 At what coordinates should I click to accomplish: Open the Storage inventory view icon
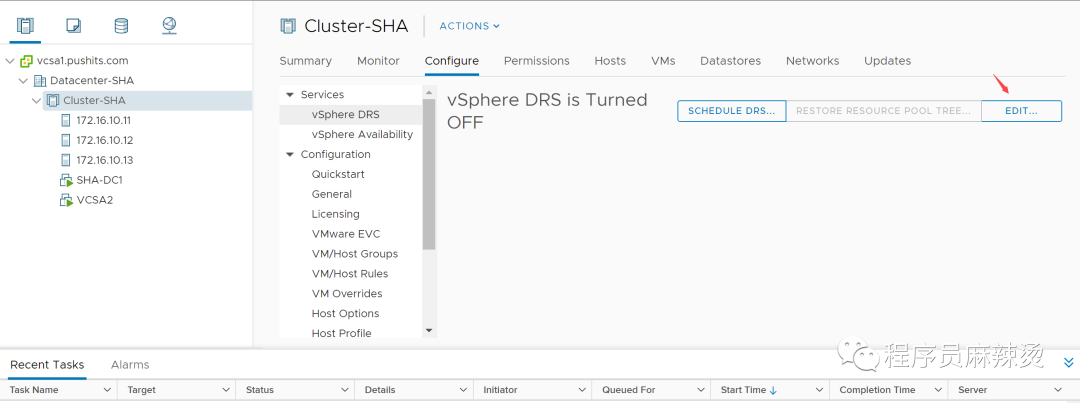pos(121,26)
